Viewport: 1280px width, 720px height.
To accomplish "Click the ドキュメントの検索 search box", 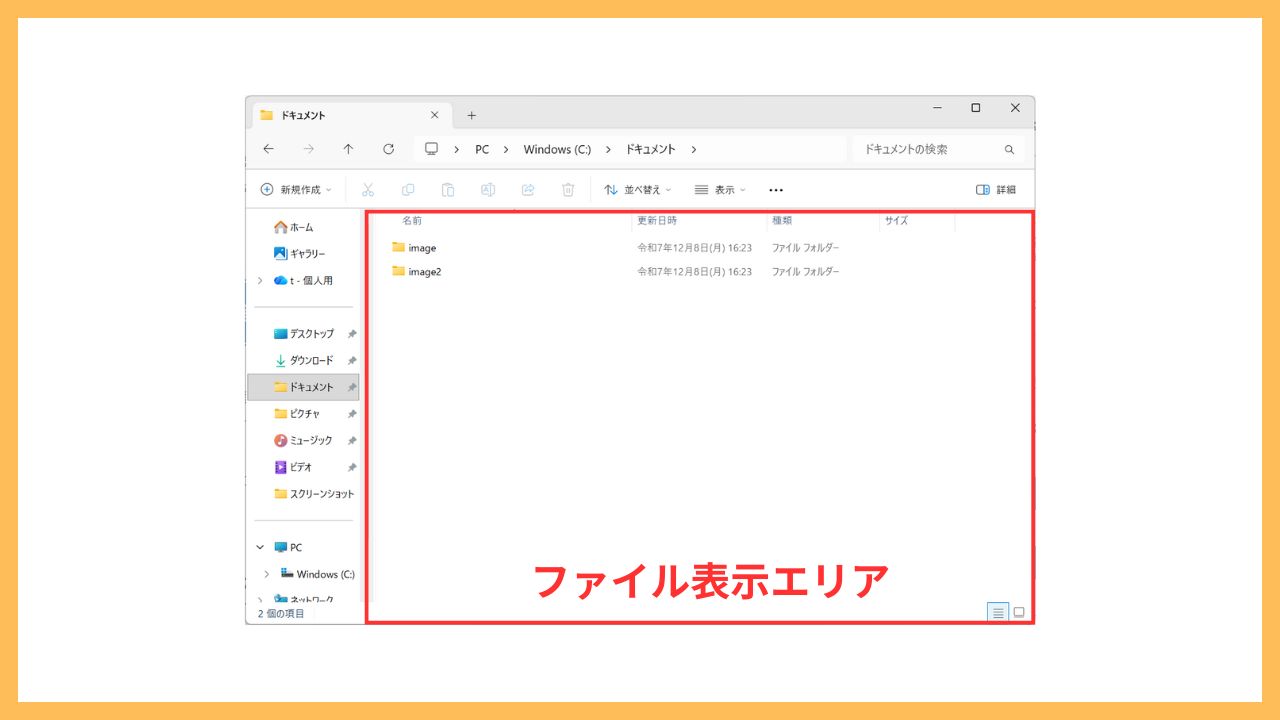I will click(x=928, y=149).
